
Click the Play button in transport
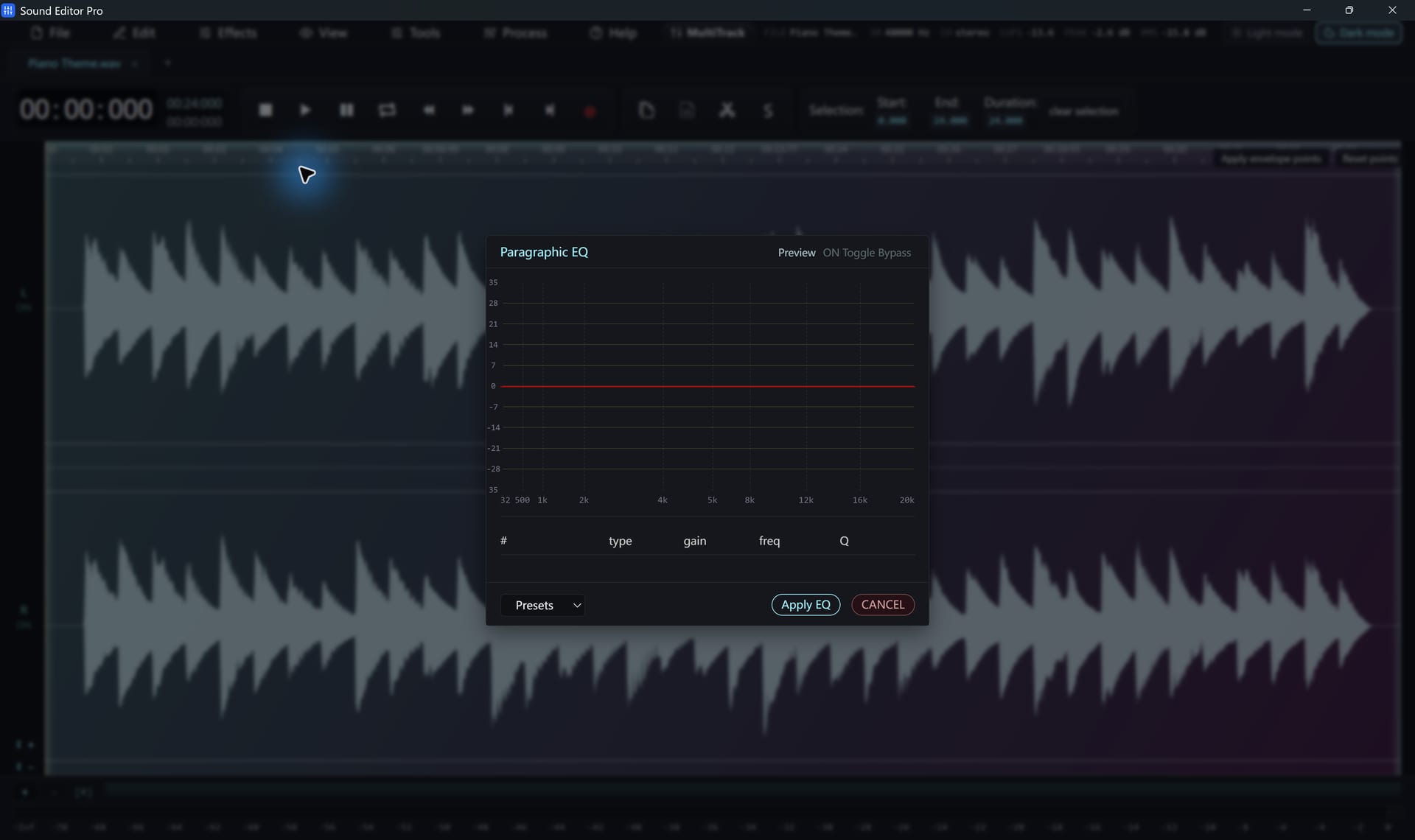click(305, 110)
